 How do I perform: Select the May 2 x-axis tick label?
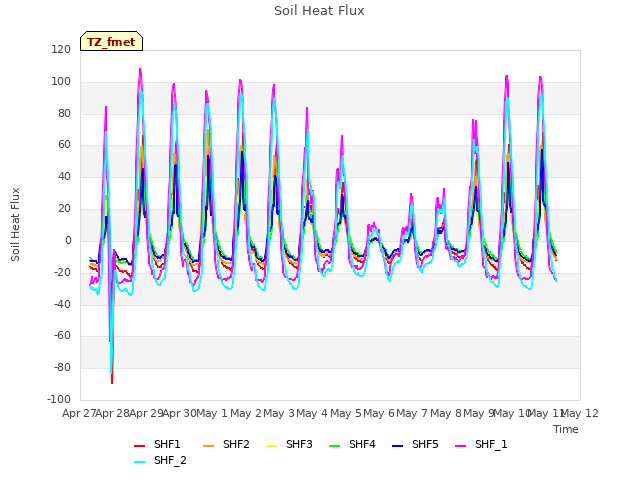pyautogui.click(x=245, y=413)
